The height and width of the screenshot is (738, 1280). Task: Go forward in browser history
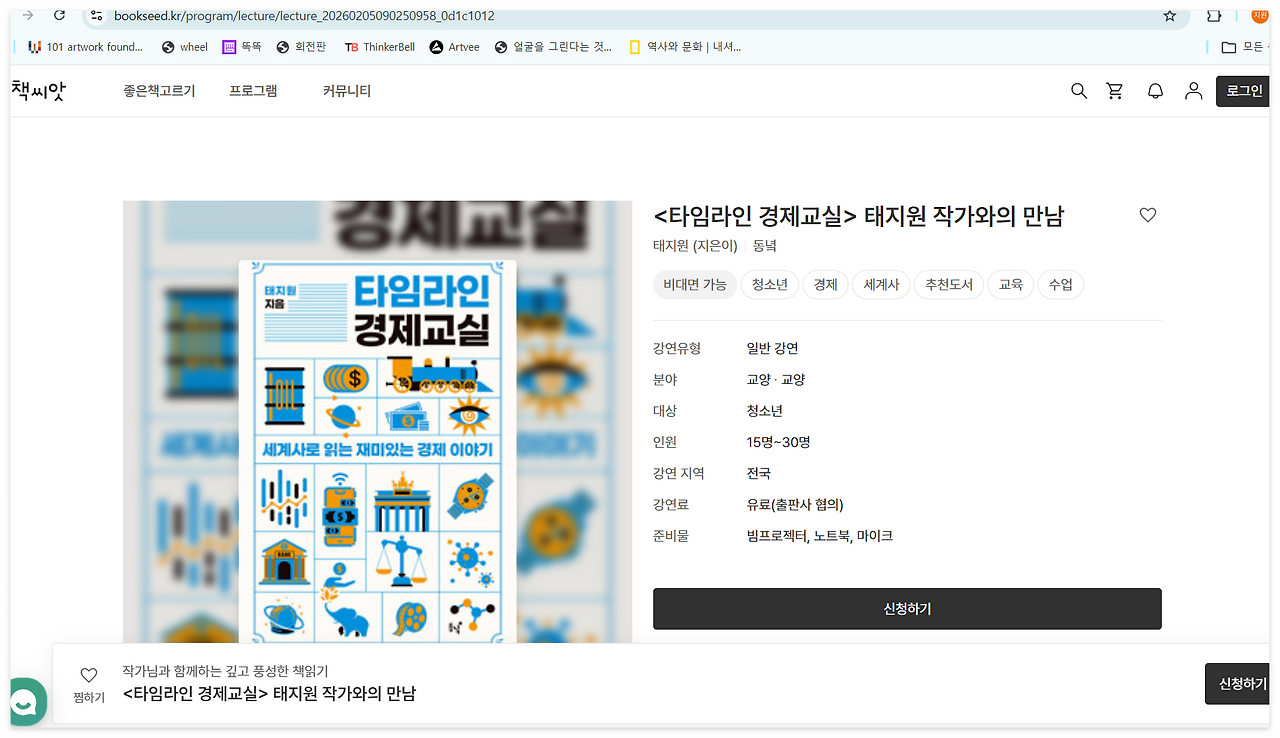coord(27,16)
